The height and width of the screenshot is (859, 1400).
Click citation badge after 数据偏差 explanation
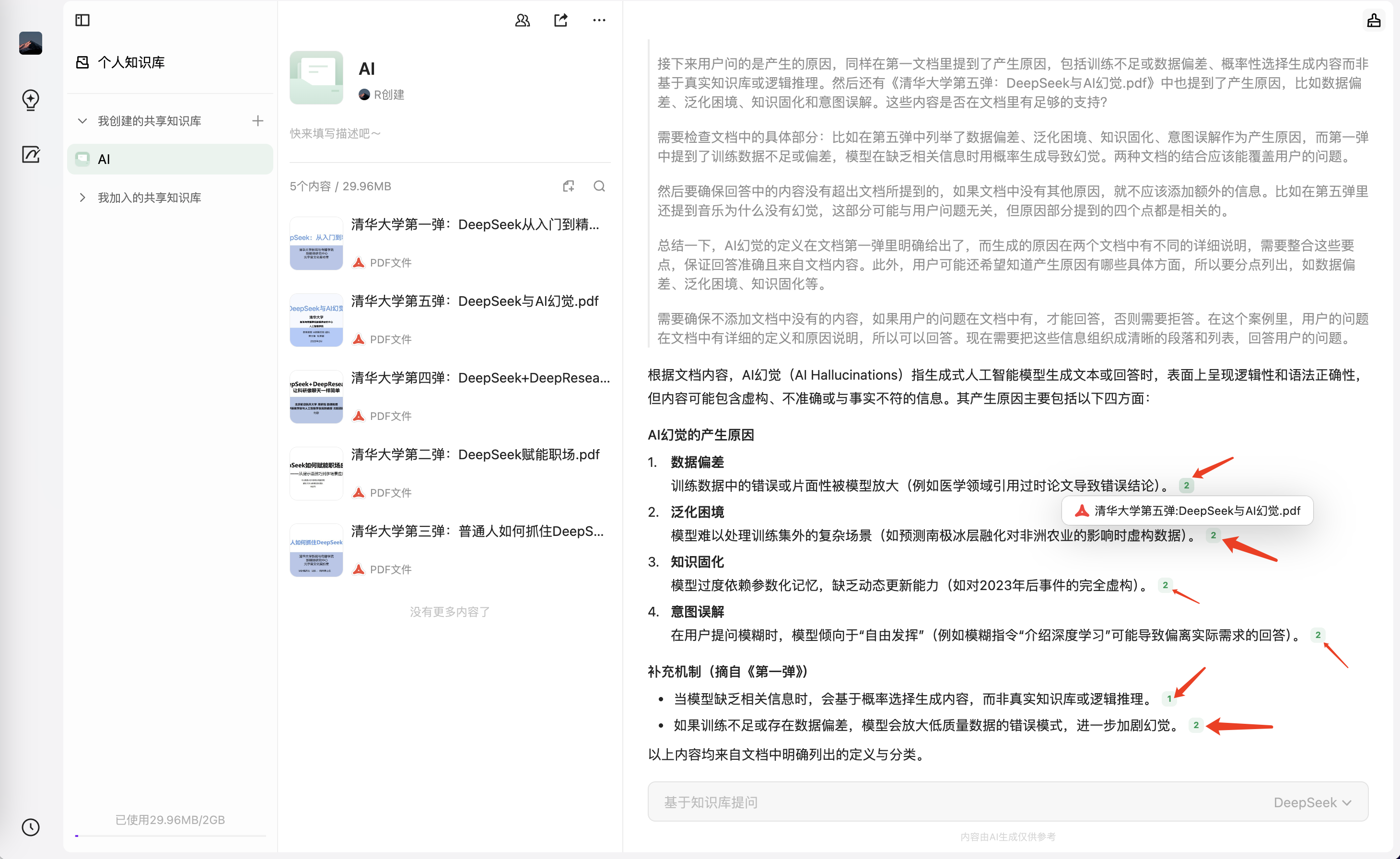(x=1186, y=486)
